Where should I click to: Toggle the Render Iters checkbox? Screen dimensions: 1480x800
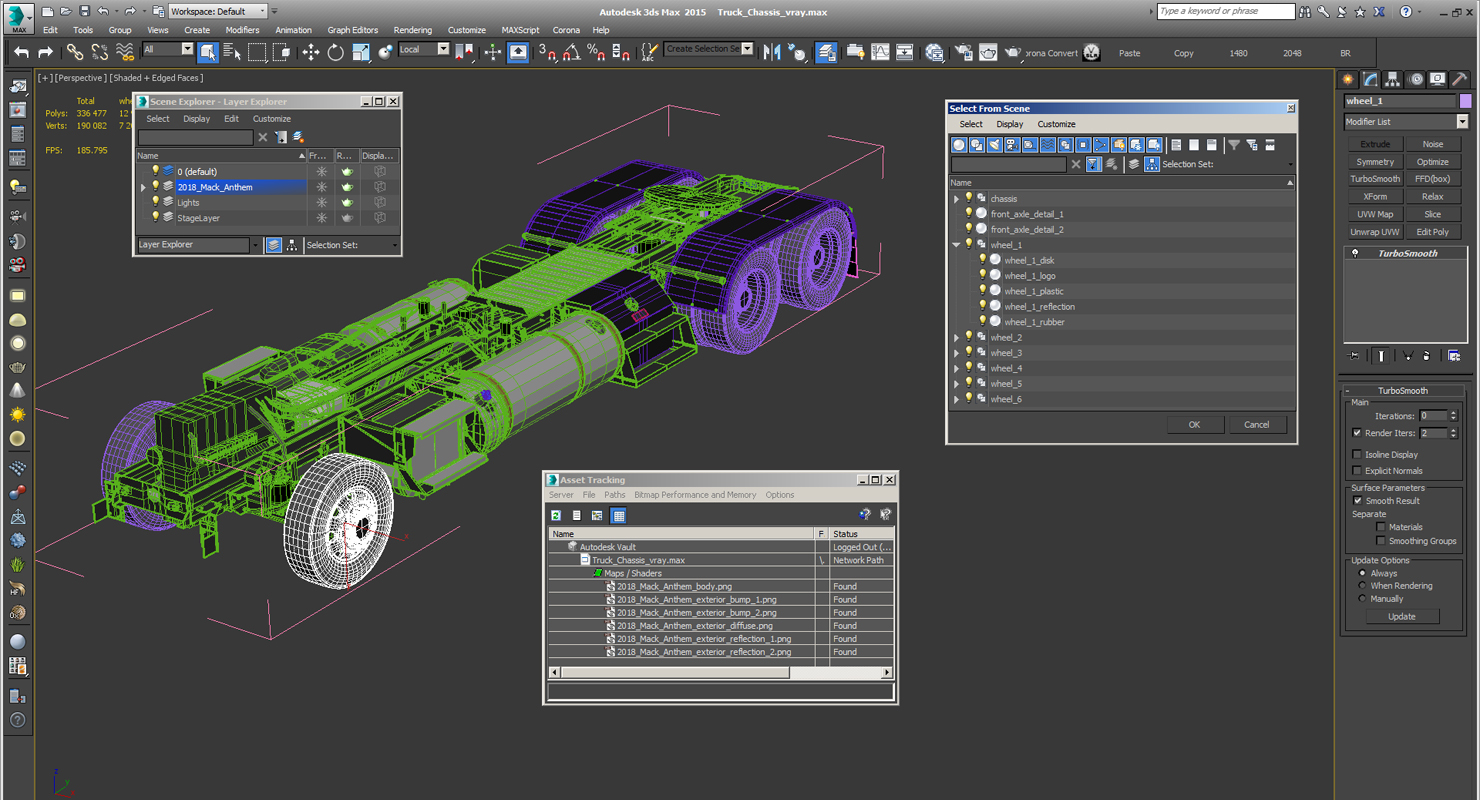pyautogui.click(x=1357, y=433)
